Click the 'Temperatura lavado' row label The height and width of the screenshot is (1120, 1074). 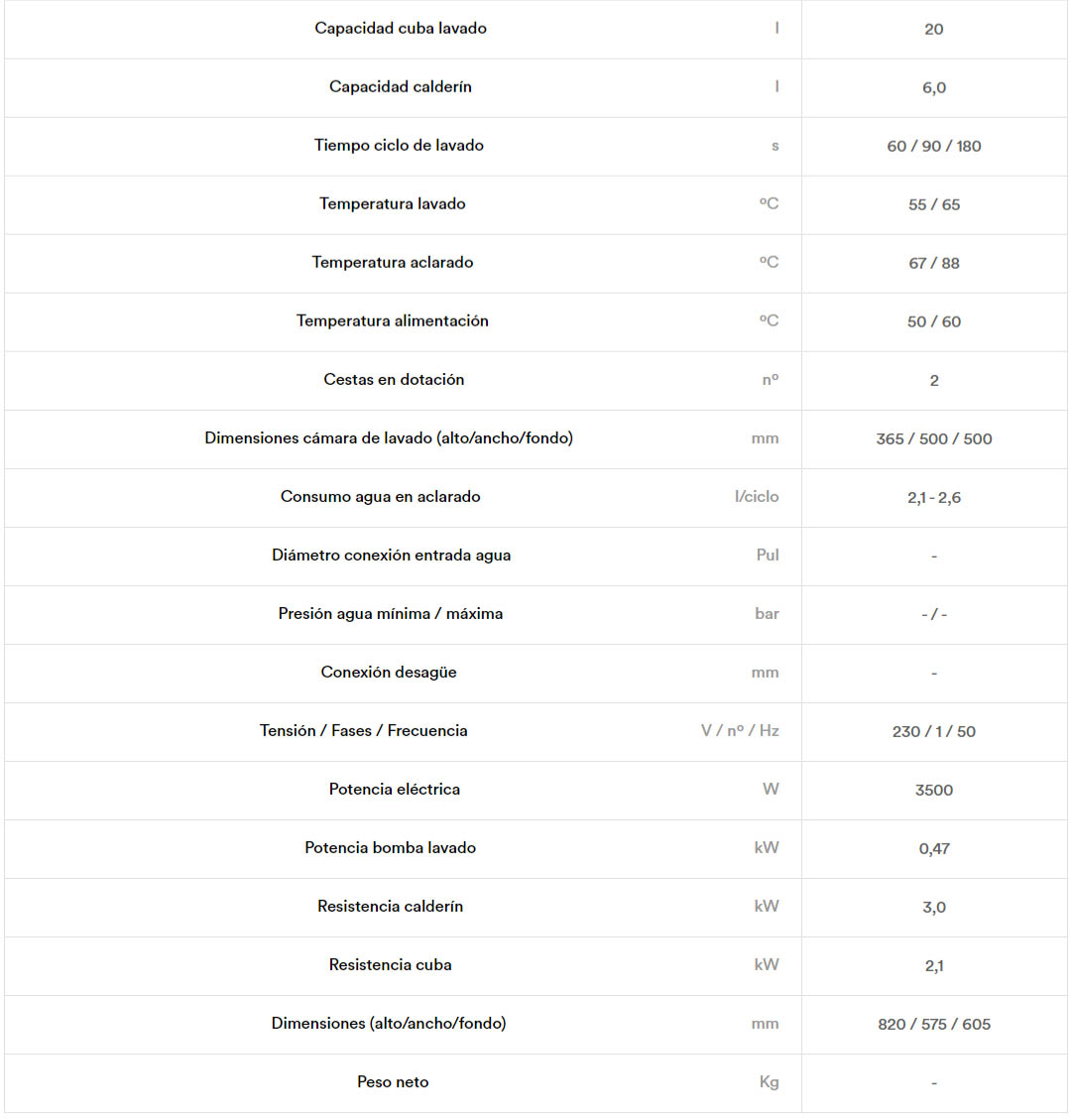393,204
